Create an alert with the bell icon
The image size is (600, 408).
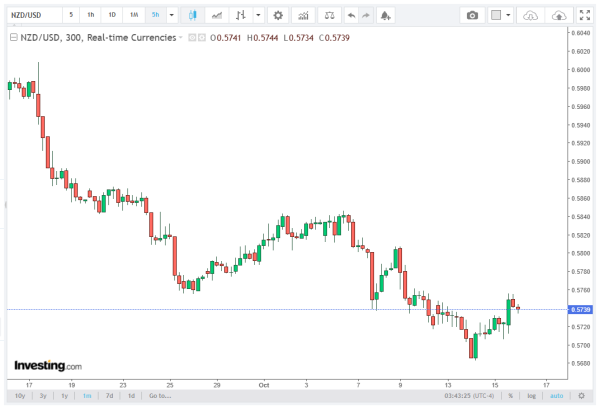click(x=387, y=16)
